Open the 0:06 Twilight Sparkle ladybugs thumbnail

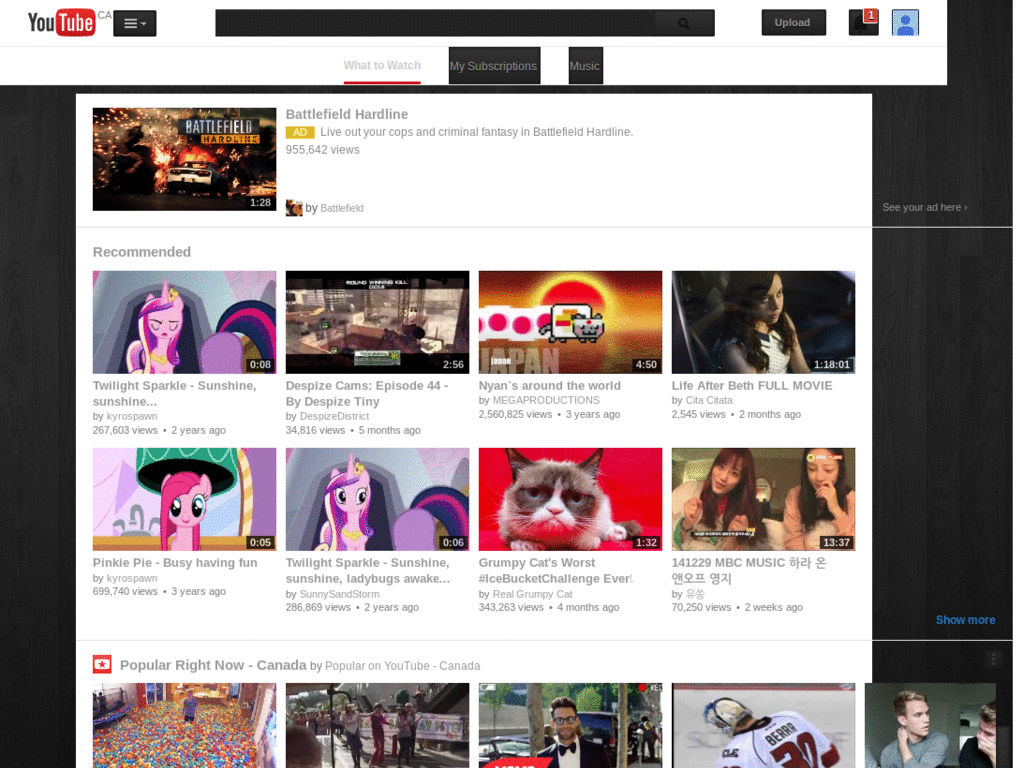(377, 499)
